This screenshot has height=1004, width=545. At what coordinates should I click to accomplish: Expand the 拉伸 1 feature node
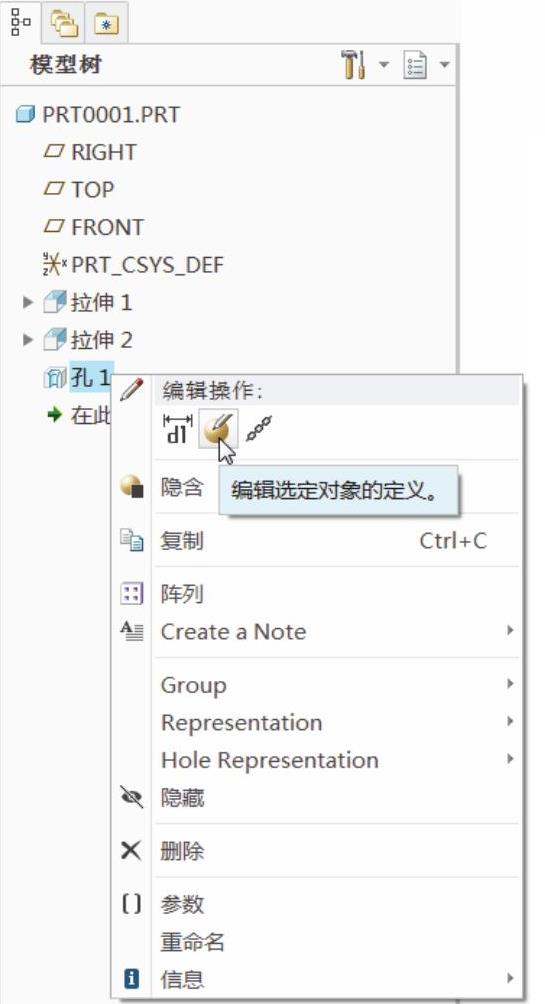(27, 302)
